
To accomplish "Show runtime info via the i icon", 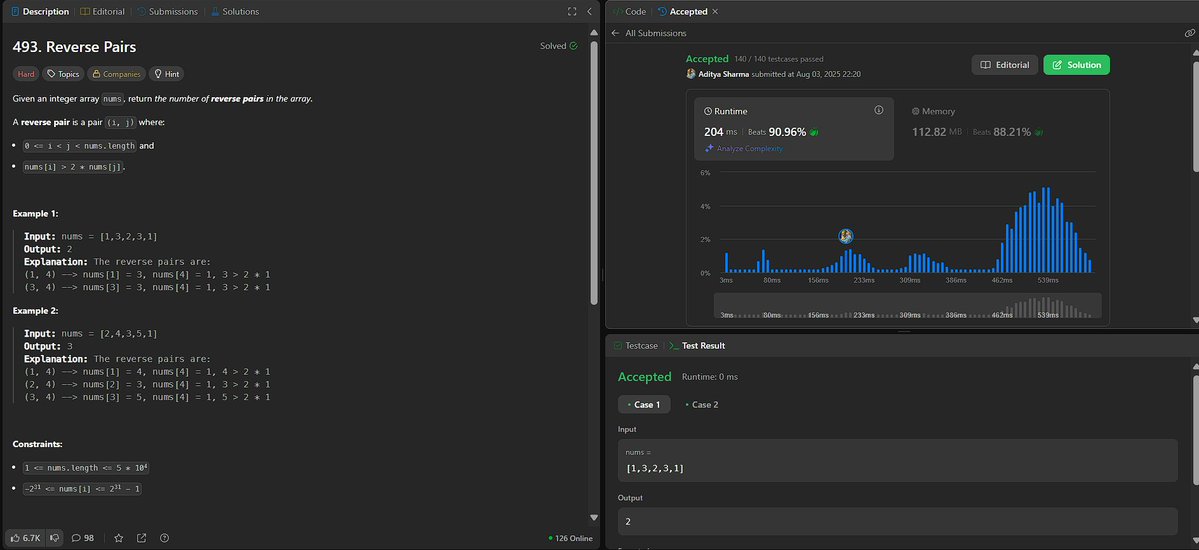I will 879,110.
